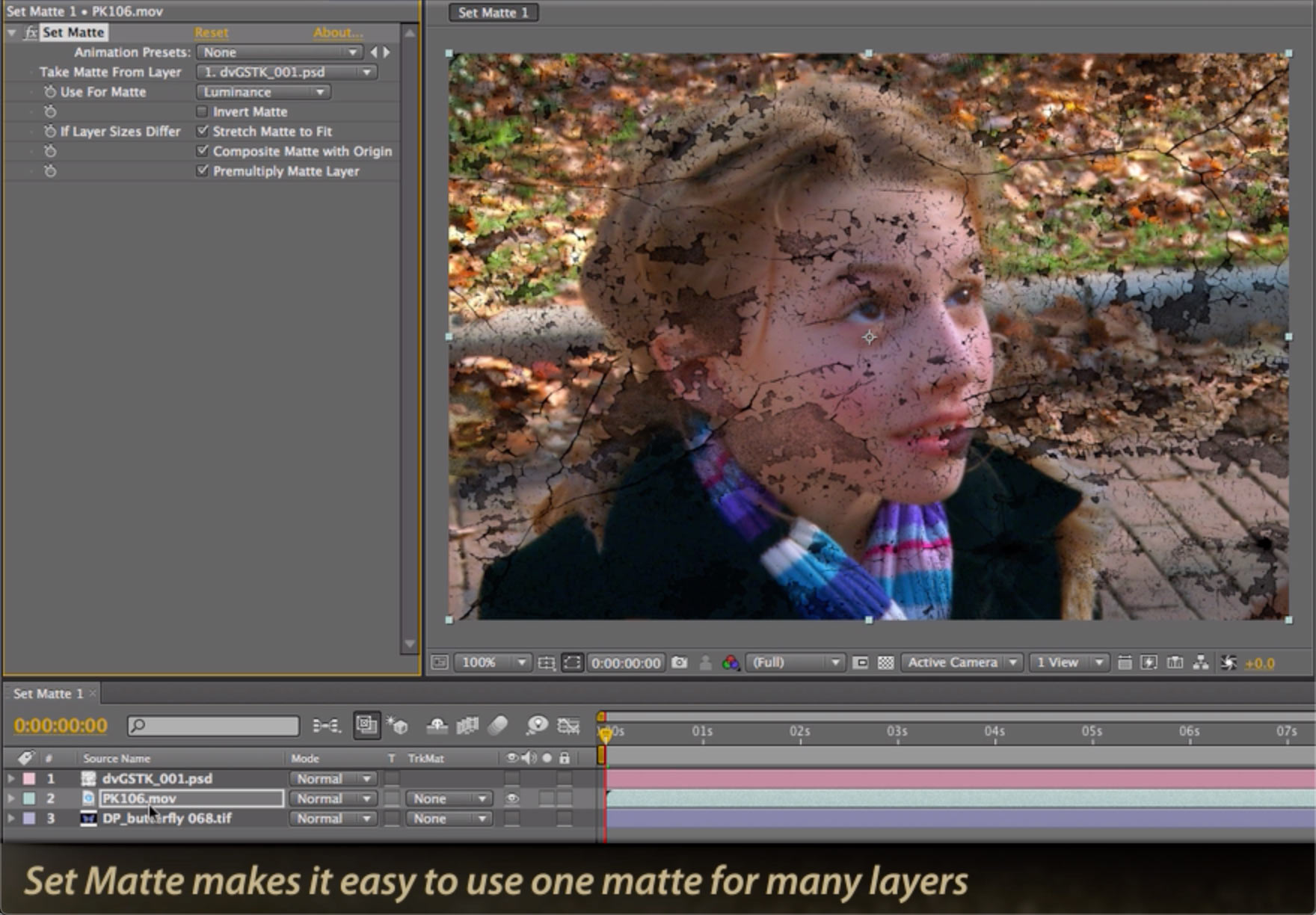Viewport: 1316px width, 915px height.
Task: Open About for the Set Matte effect
Action: click(336, 32)
